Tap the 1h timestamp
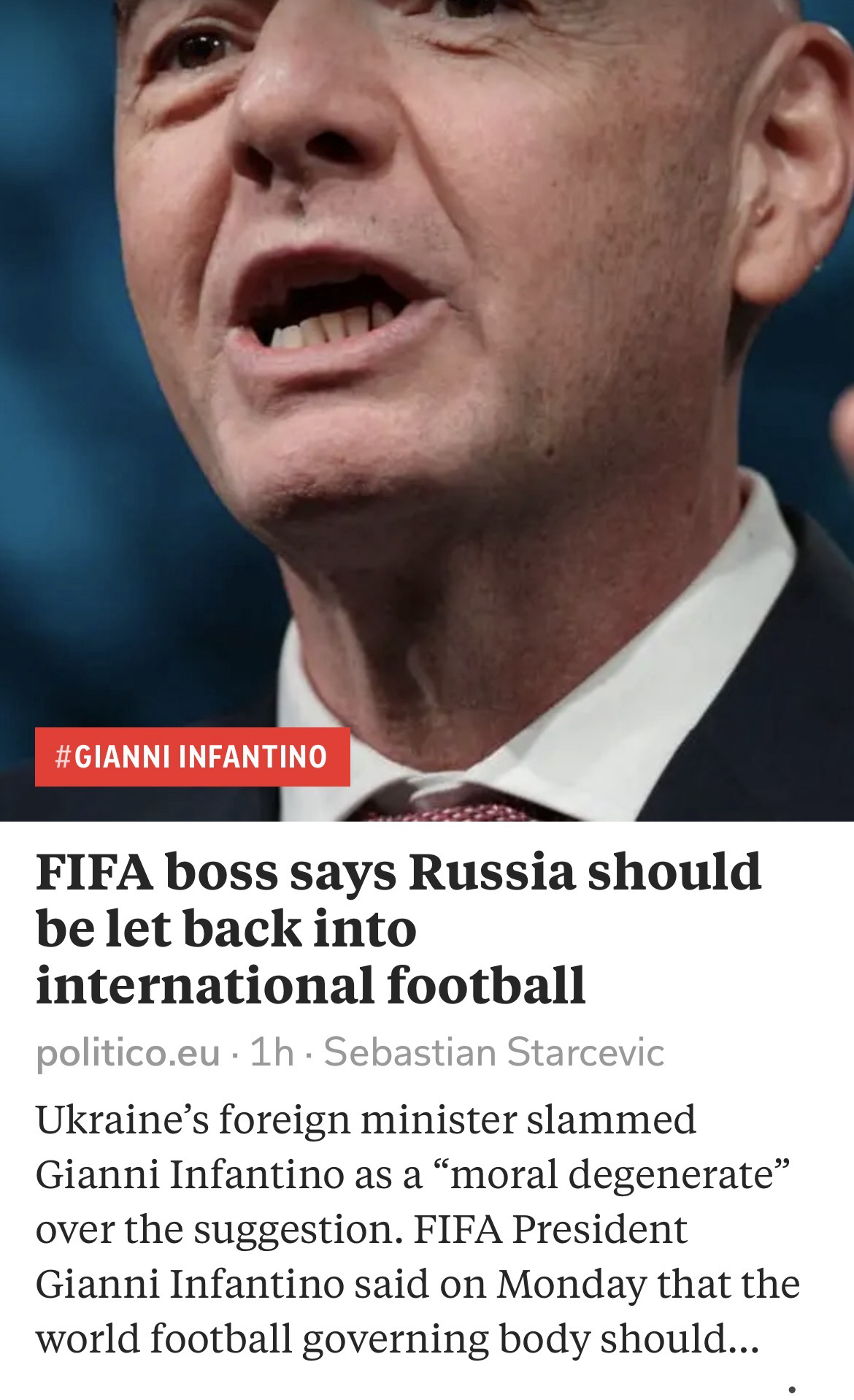854x1400 pixels. (272, 1052)
